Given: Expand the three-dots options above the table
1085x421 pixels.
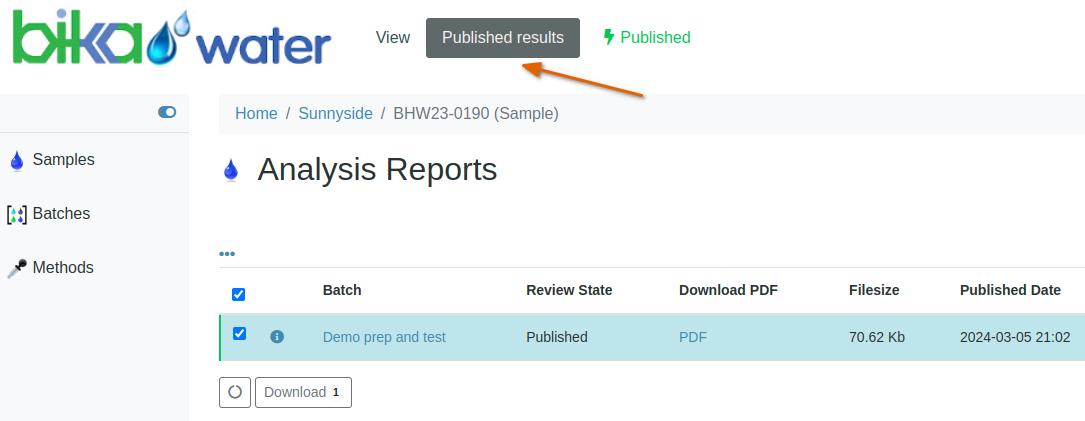Looking at the screenshot, I should pyautogui.click(x=227, y=254).
